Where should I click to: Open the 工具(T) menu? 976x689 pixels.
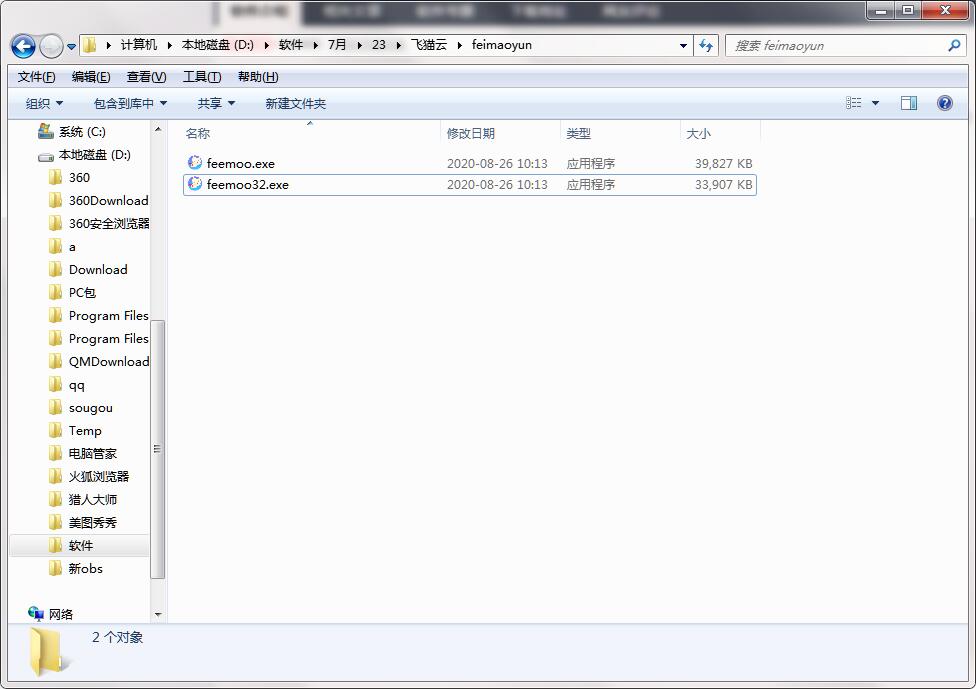(202, 77)
